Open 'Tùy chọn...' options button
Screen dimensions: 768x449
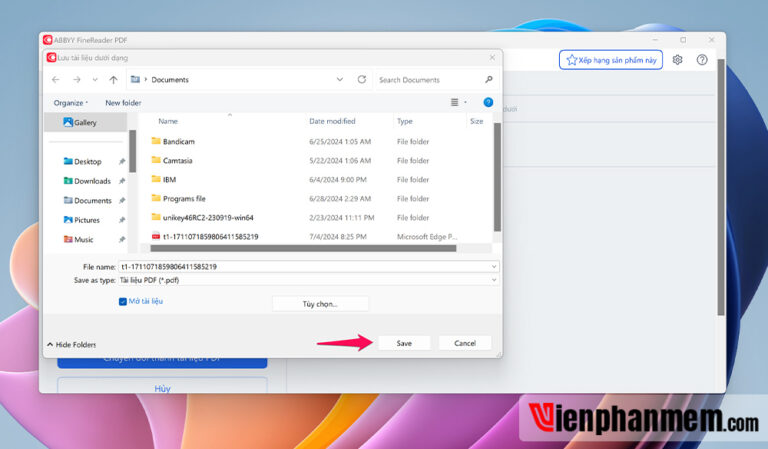pos(320,303)
